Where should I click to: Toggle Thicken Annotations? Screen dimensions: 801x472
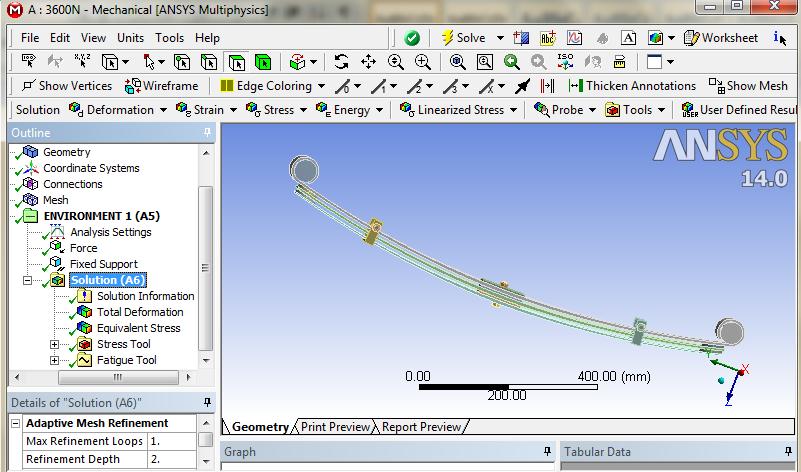pos(632,86)
